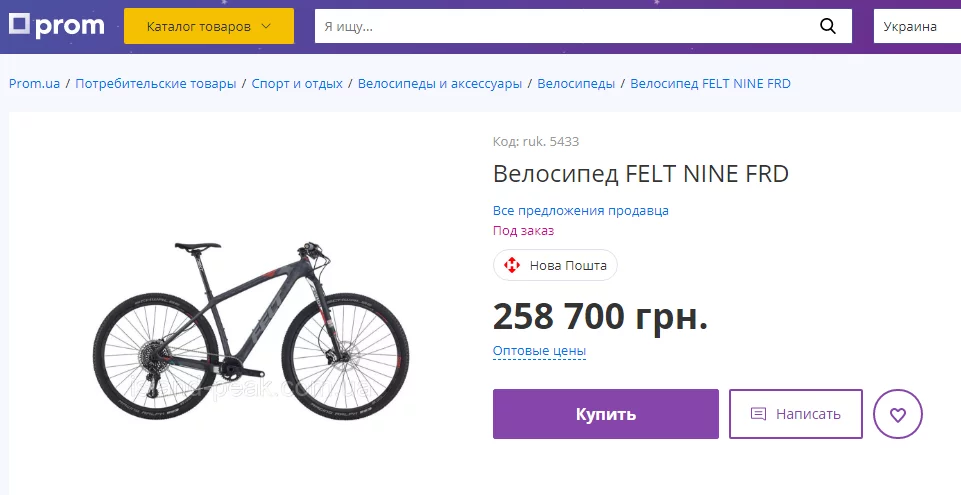Open Все предложения продавца link
The height and width of the screenshot is (495, 961).
coord(580,211)
